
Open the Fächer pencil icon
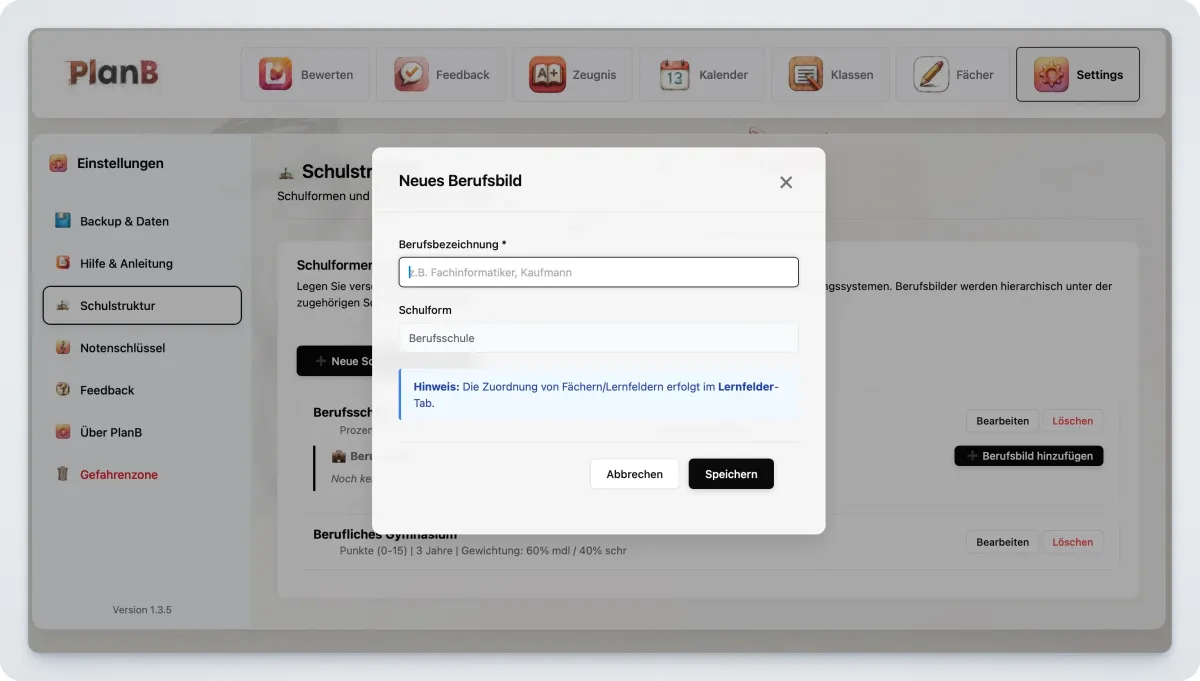931,75
